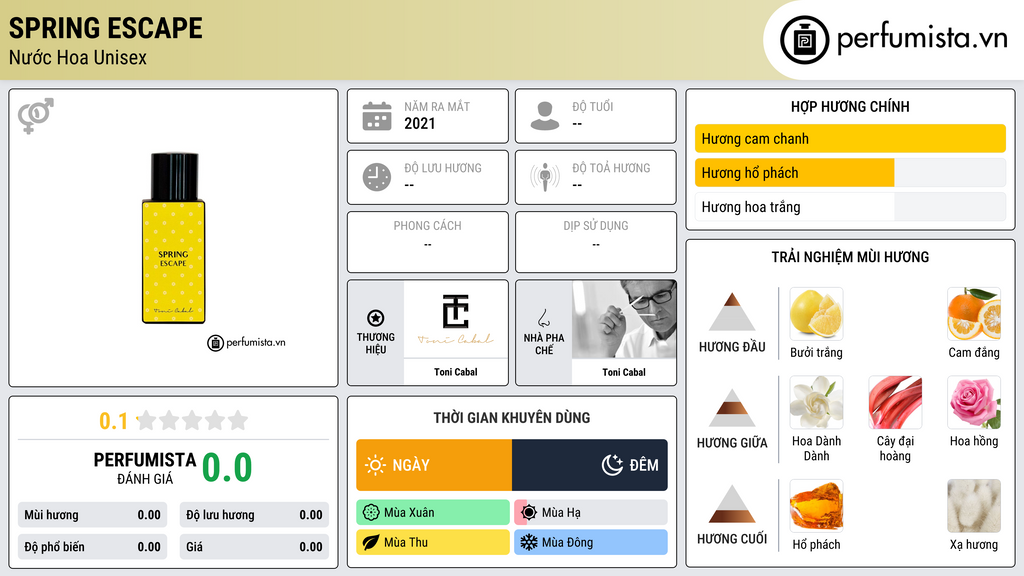
Task: Click the star badge Thương hiệu icon
Action: [376, 318]
